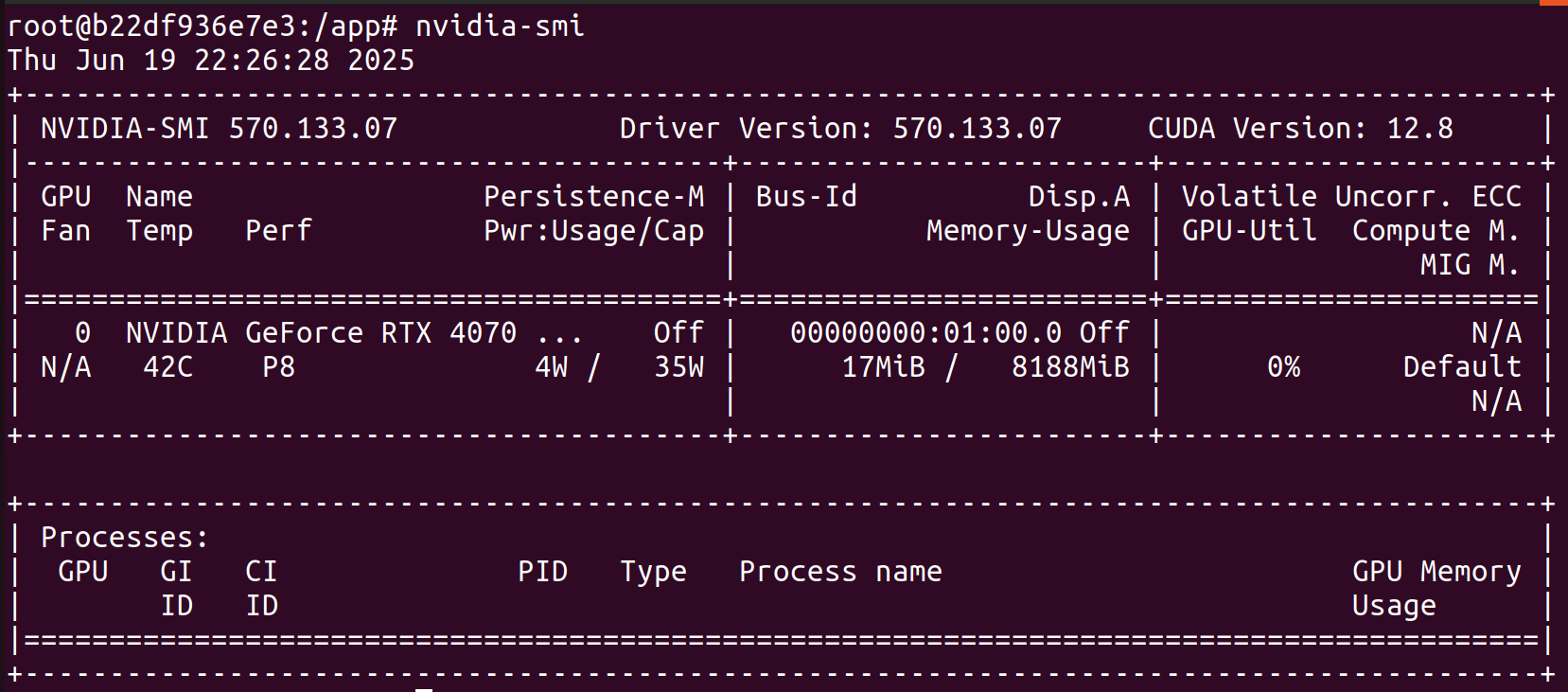Click the memory used value '17MiB'
This screenshot has width=1568, height=692.
884,366
